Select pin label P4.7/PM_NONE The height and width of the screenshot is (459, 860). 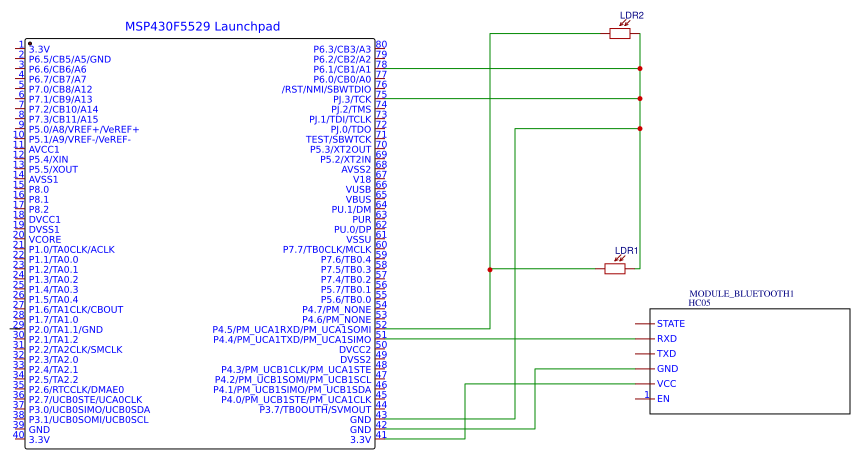(336, 309)
